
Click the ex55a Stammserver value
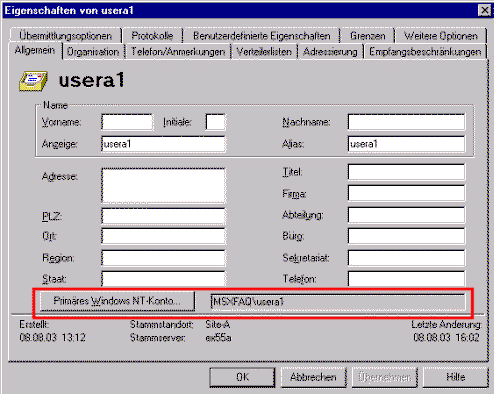coord(218,338)
